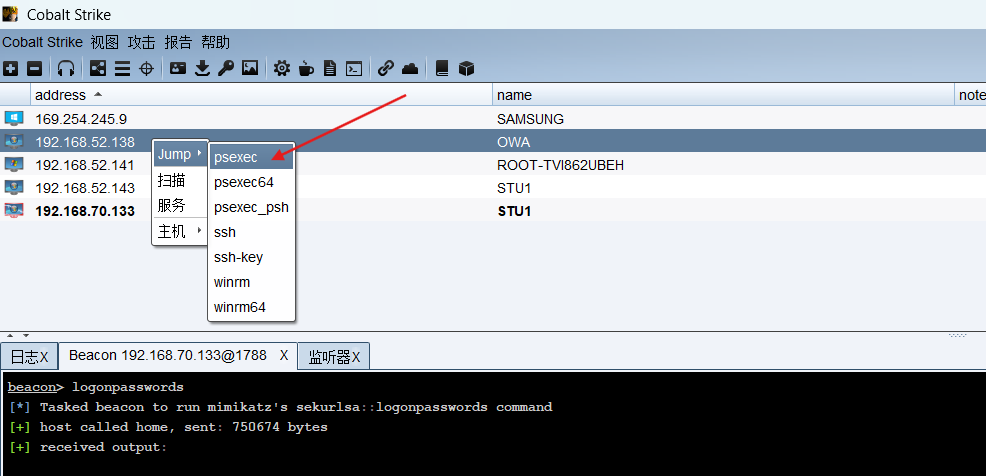Click the terminal scripted web delivery icon

coord(355,69)
